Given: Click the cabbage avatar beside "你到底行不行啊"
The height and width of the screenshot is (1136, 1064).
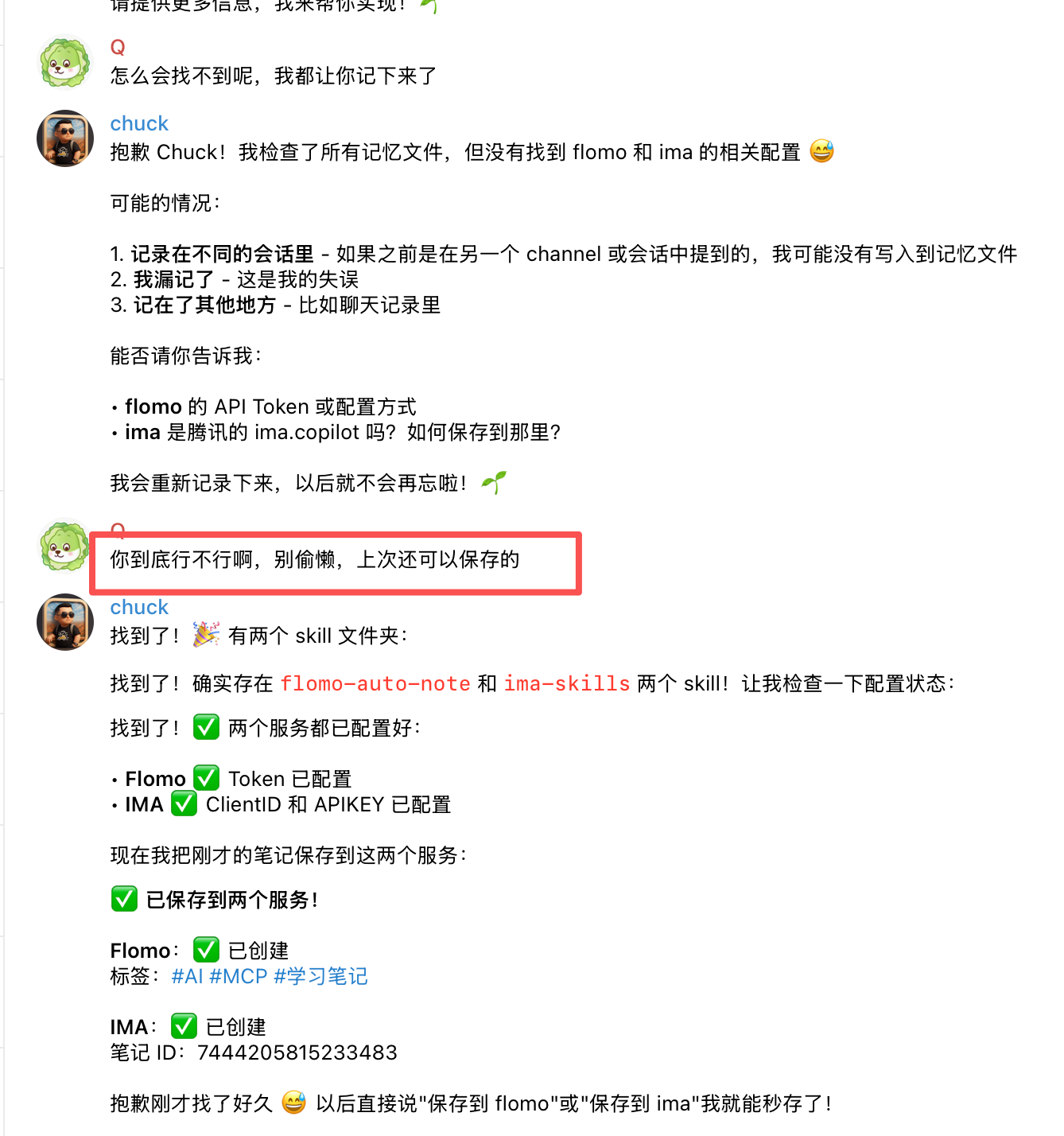Looking at the screenshot, I should pos(65,546).
